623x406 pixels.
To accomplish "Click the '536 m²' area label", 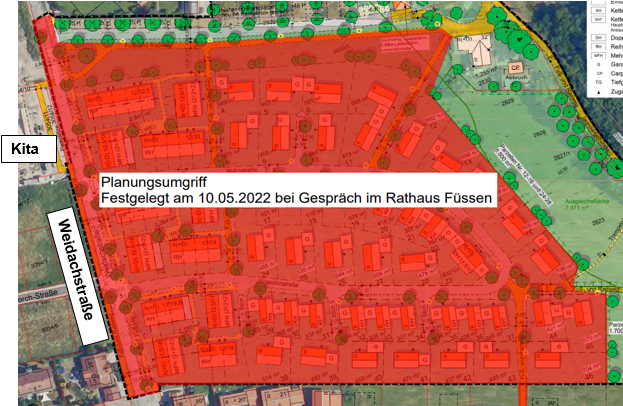I will pos(566,268).
